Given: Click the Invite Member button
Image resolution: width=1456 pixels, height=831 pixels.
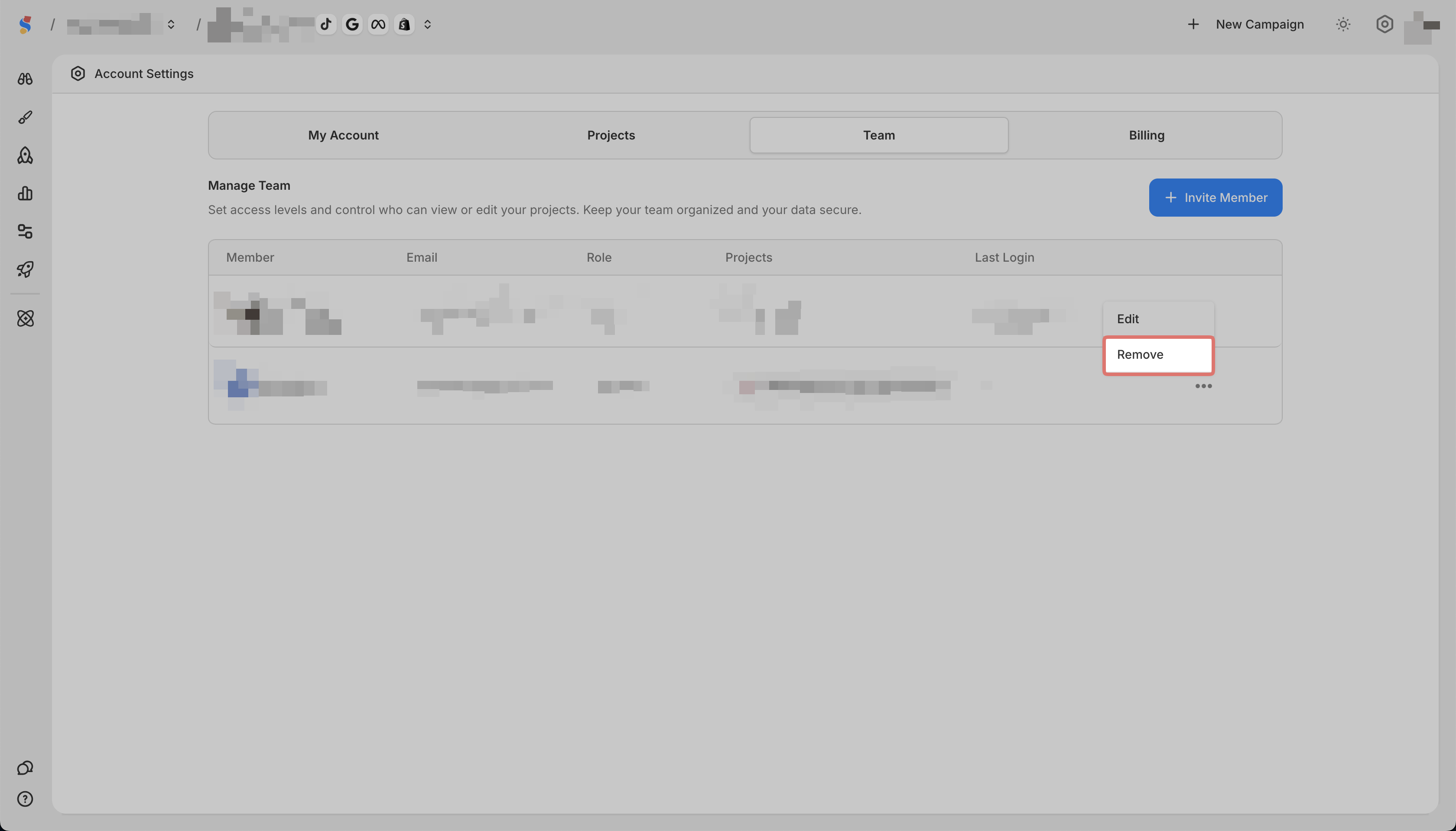Looking at the screenshot, I should pyautogui.click(x=1215, y=198).
